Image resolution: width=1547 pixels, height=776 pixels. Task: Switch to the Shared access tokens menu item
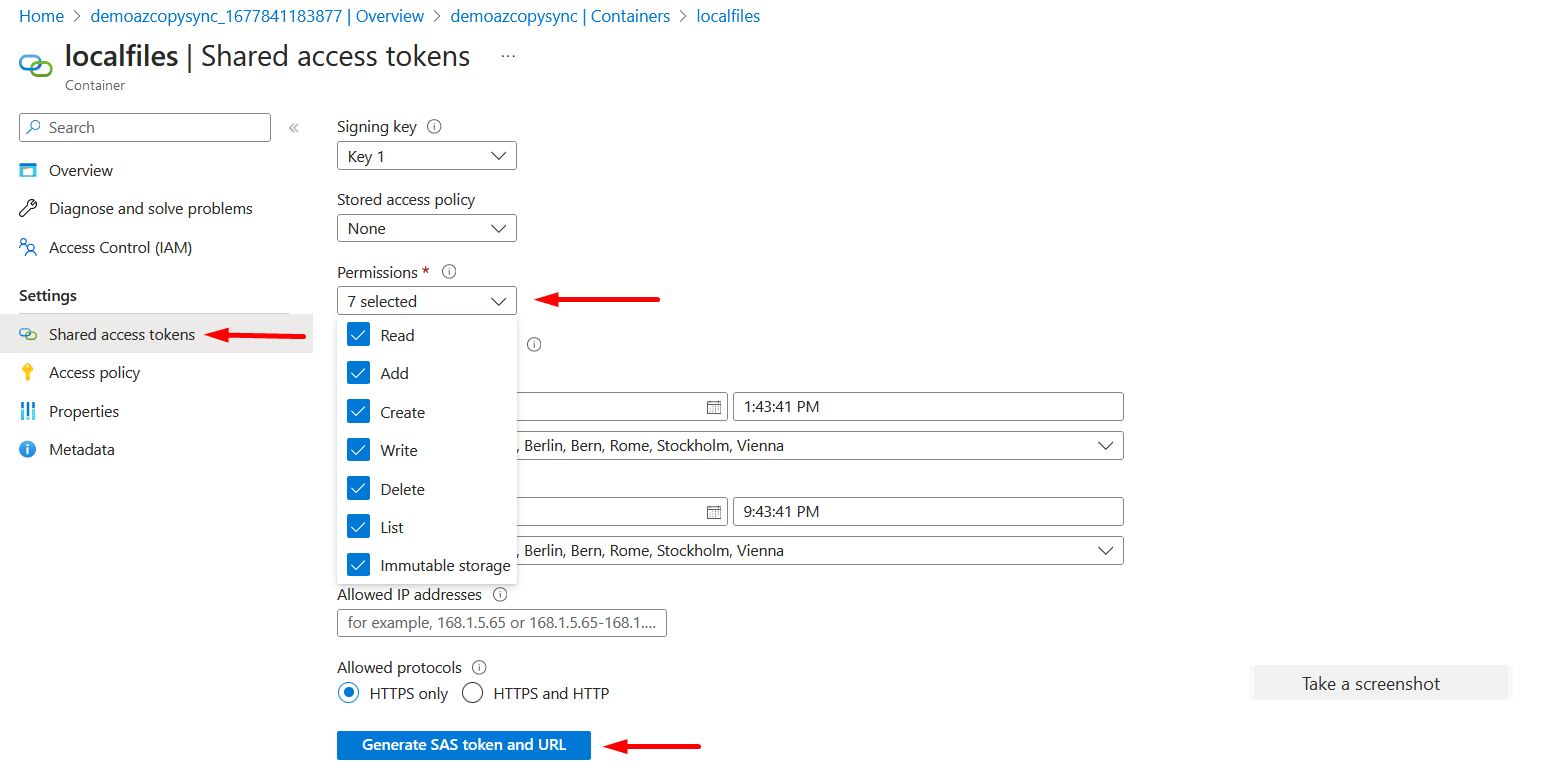(x=122, y=334)
